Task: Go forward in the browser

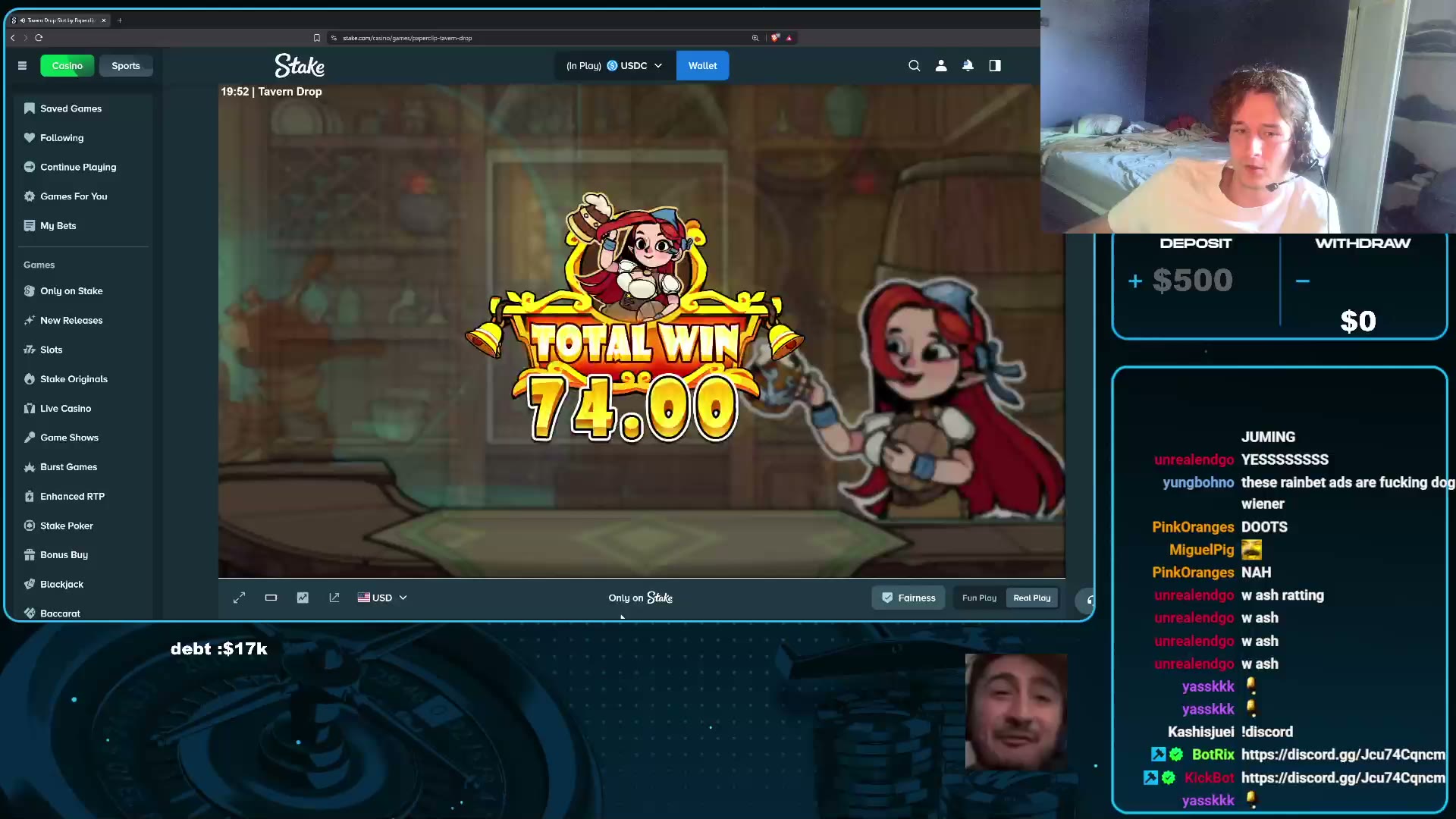Action: (x=25, y=38)
